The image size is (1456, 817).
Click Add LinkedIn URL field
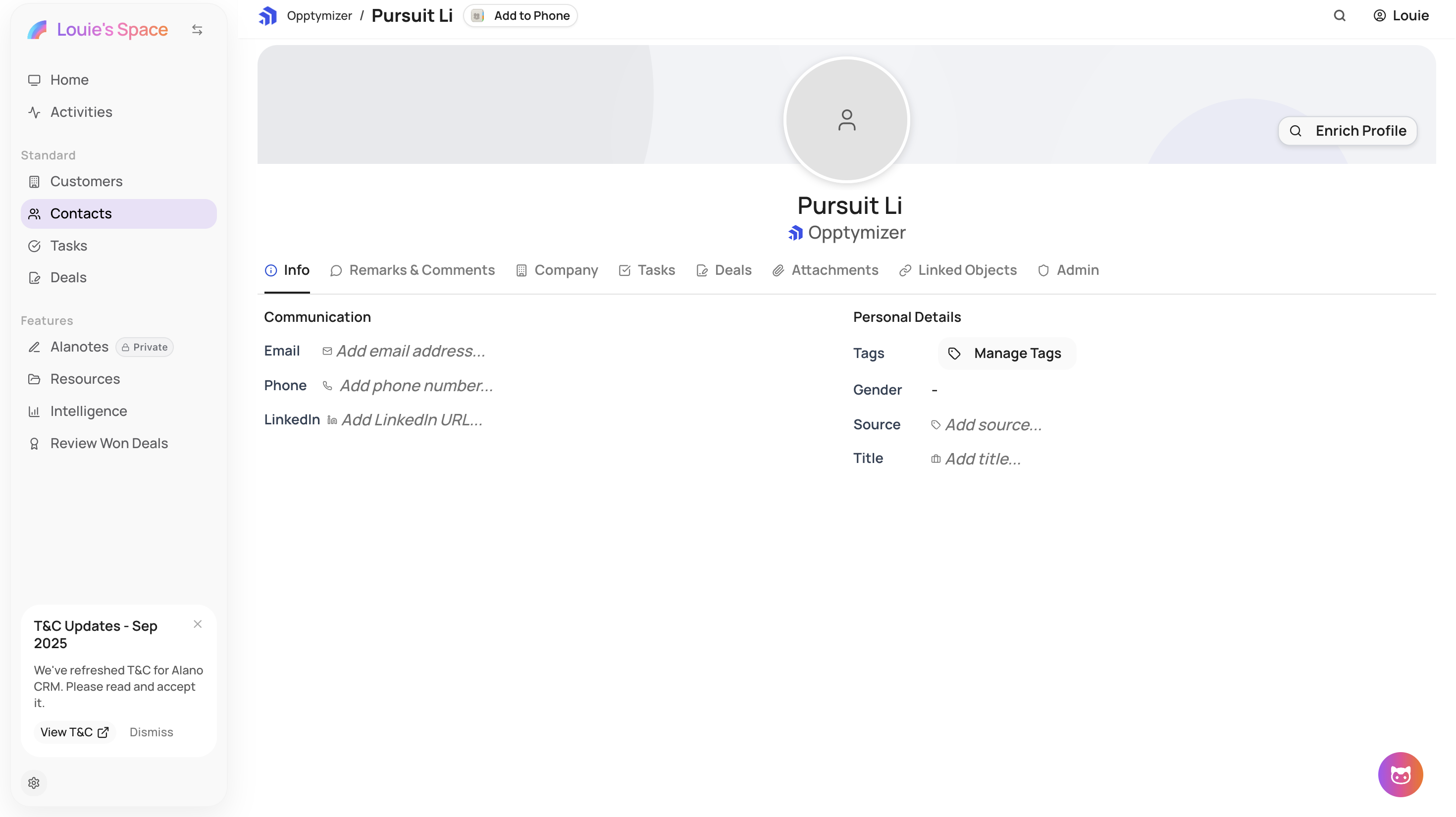point(405,420)
